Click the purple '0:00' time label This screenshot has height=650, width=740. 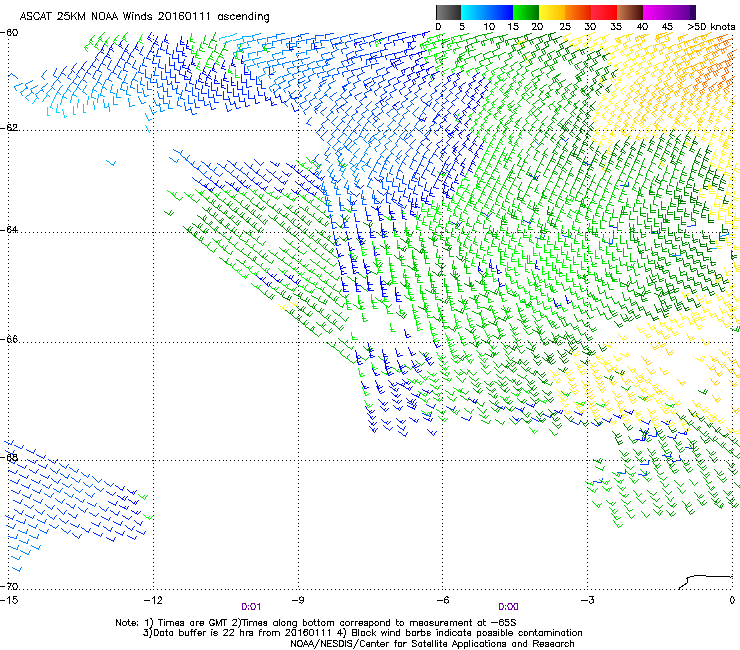tap(508, 607)
